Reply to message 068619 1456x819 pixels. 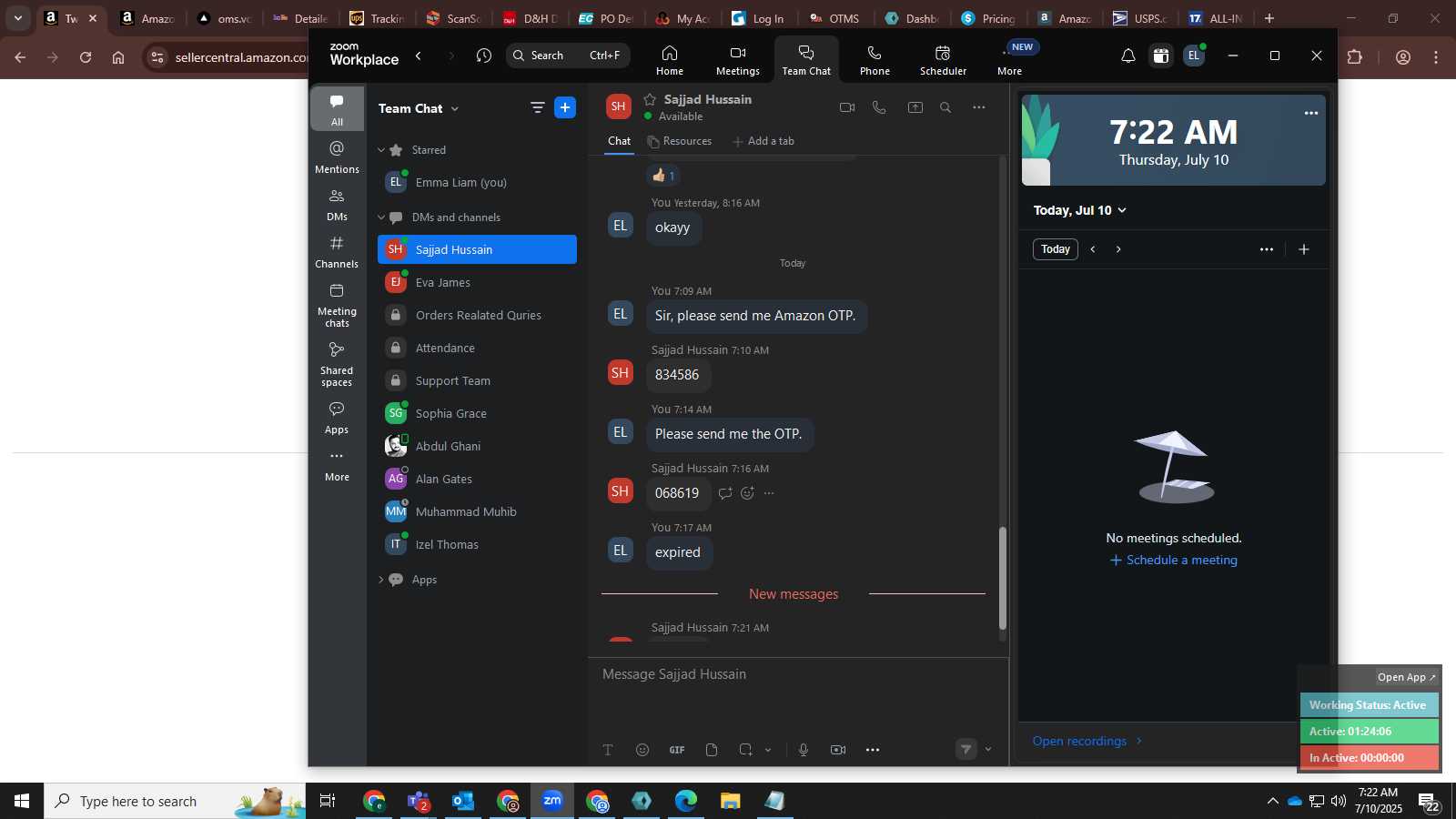[x=725, y=493]
